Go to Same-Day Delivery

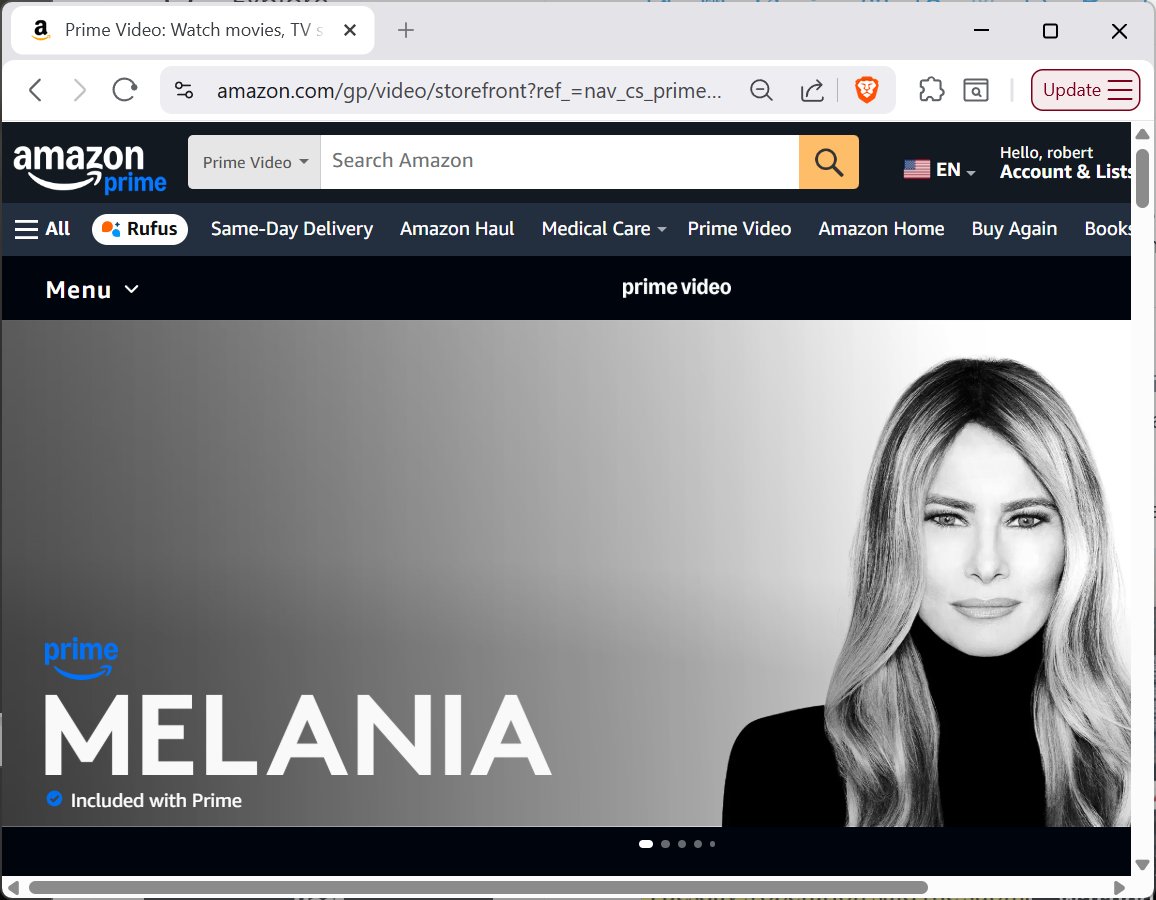(x=292, y=229)
